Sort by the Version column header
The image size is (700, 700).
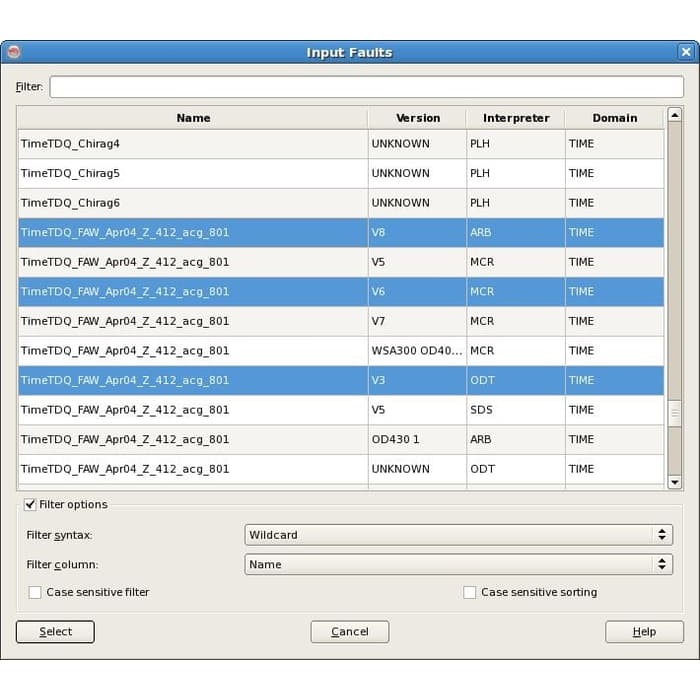[417, 118]
